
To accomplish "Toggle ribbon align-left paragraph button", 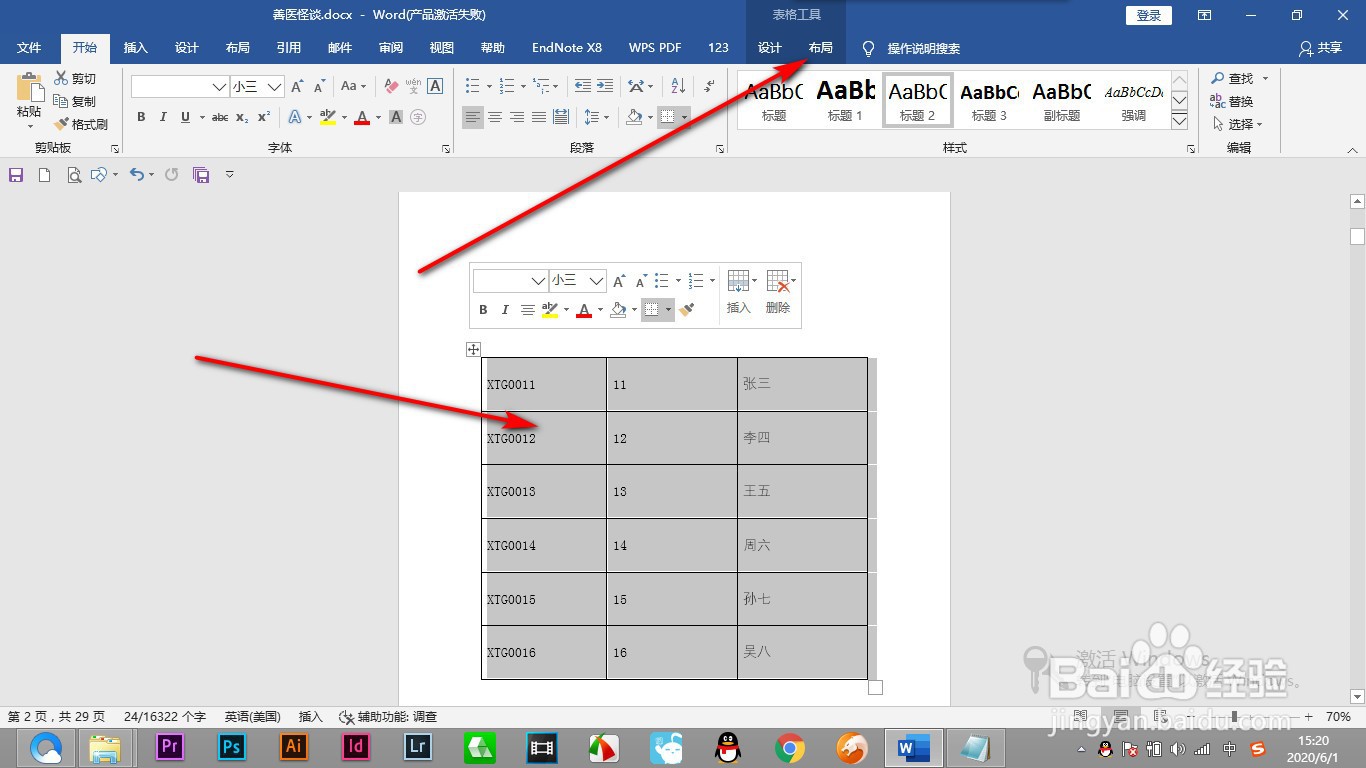I will click(x=473, y=117).
